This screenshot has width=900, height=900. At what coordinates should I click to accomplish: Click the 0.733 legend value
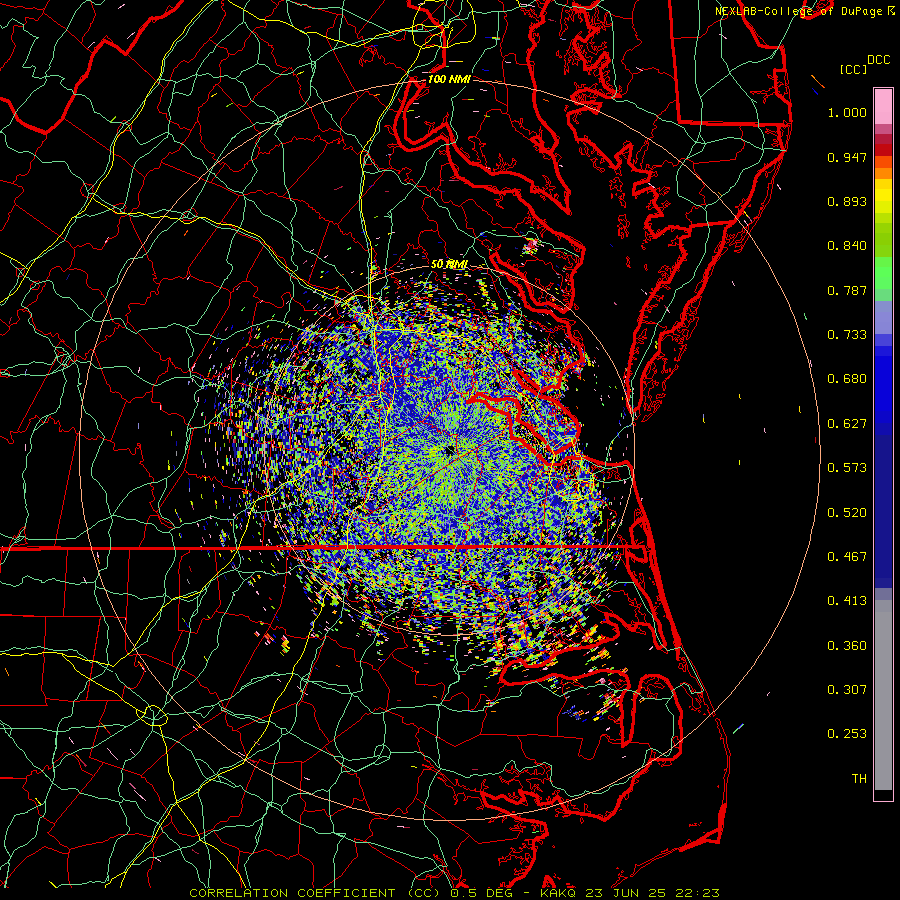[847, 335]
